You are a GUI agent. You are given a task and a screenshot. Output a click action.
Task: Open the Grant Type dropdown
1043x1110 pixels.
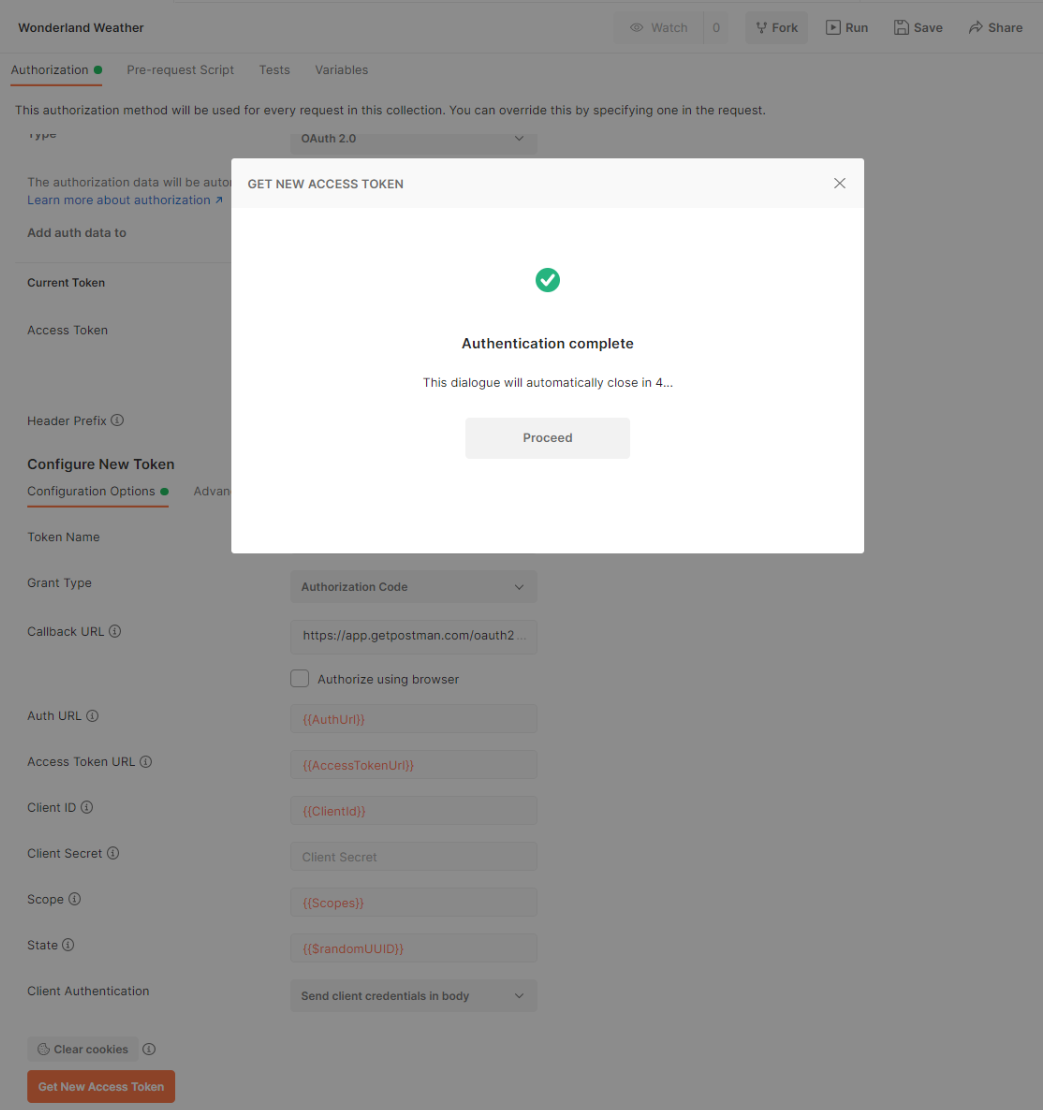click(413, 586)
